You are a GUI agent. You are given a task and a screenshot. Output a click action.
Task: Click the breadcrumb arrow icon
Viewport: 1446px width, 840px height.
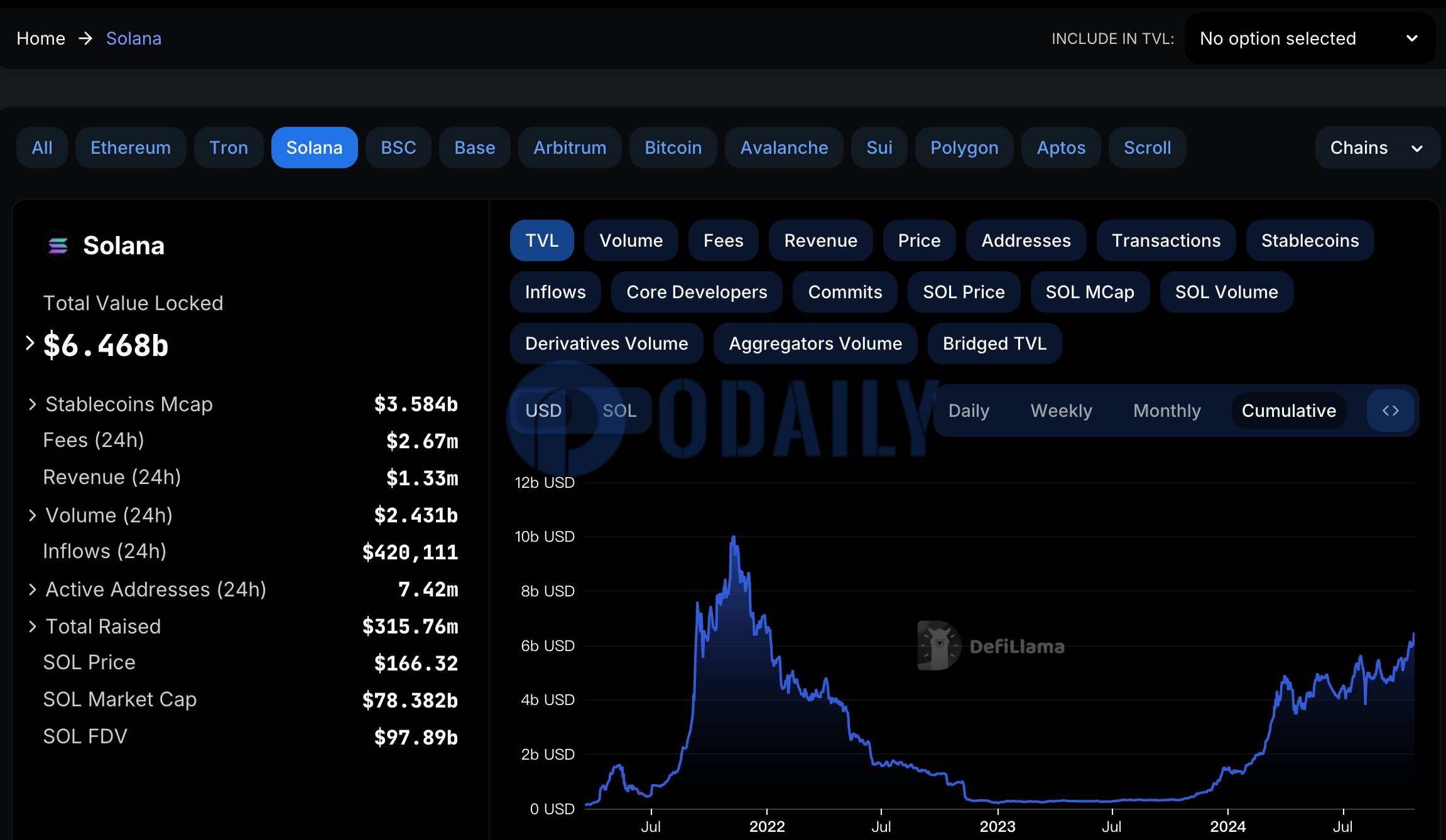[x=85, y=38]
